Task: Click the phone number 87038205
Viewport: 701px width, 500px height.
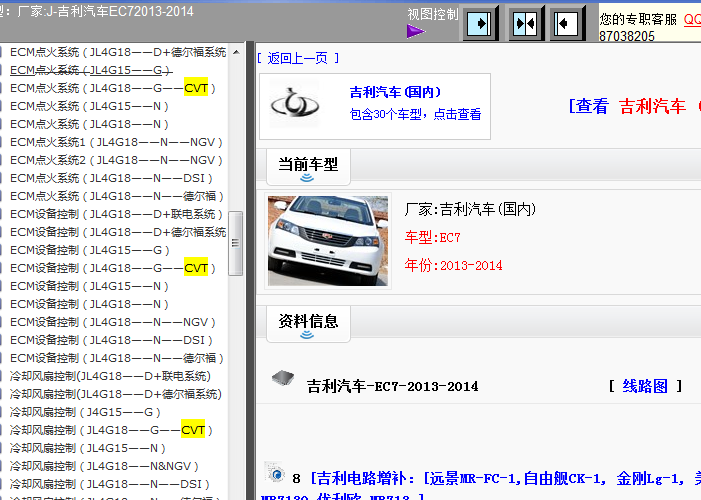Action: coord(627,36)
